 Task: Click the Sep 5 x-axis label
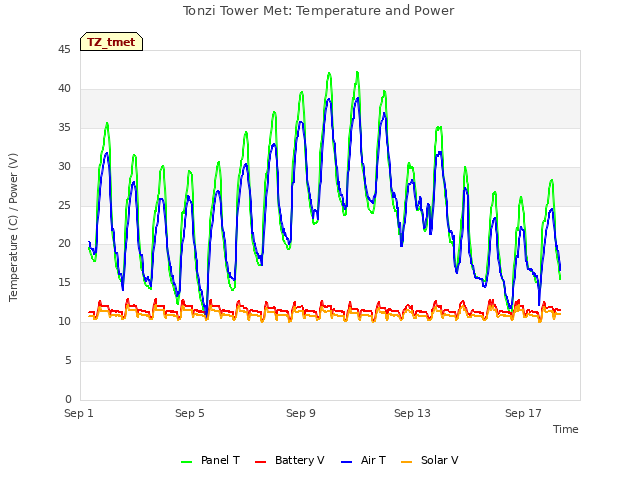pyautogui.click(x=190, y=413)
